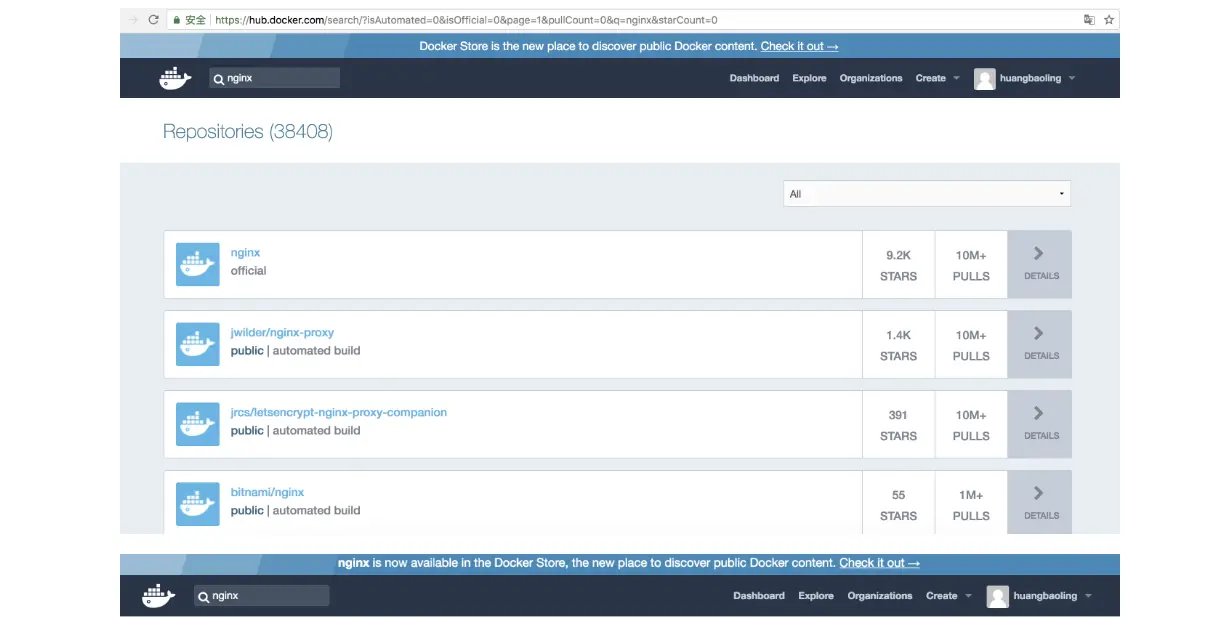Open Organizations in top navbar
Image resolution: width=1222 pixels, height=618 pixels.
tap(871, 78)
